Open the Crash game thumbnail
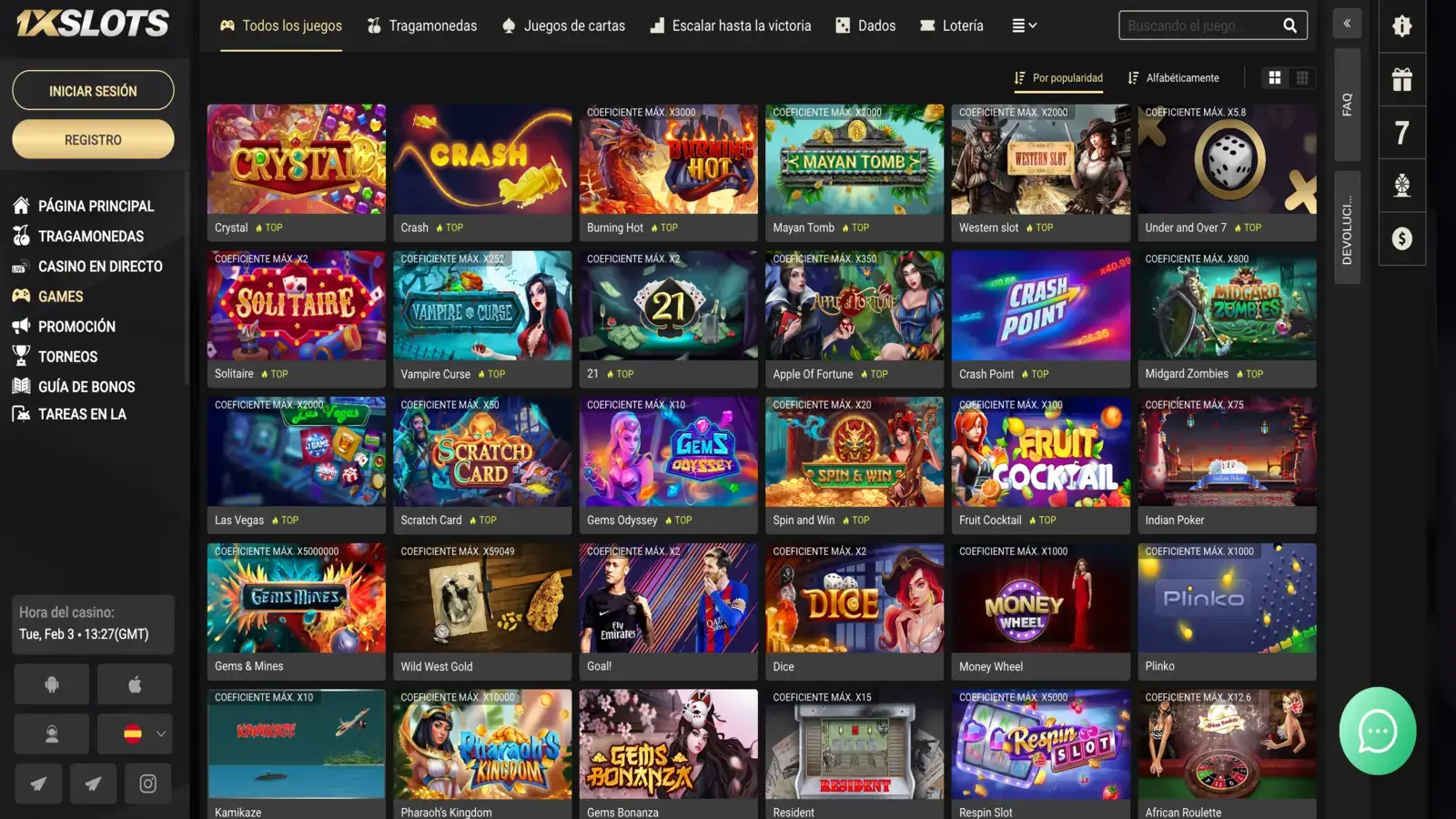Image resolution: width=1456 pixels, height=819 pixels. (482, 160)
